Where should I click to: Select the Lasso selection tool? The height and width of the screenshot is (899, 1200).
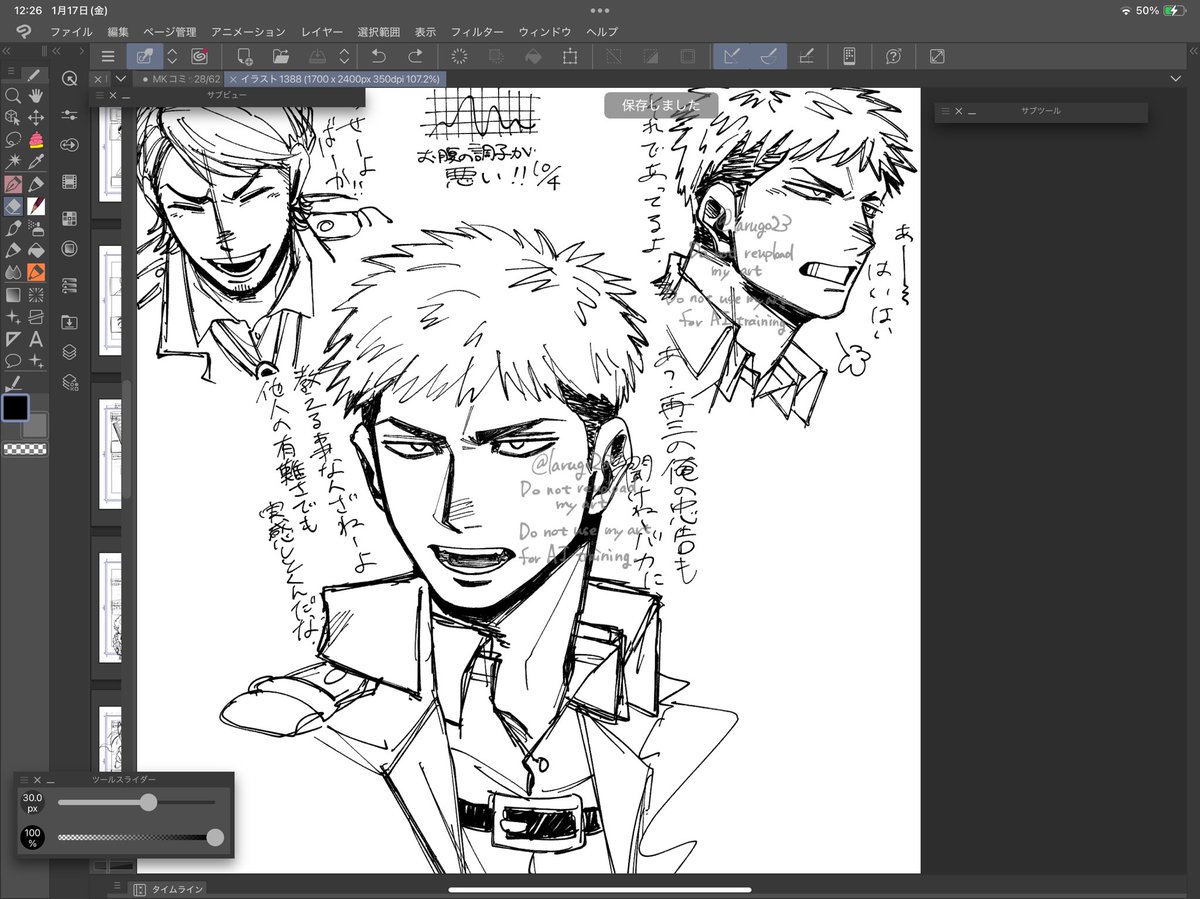[x=13, y=140]
